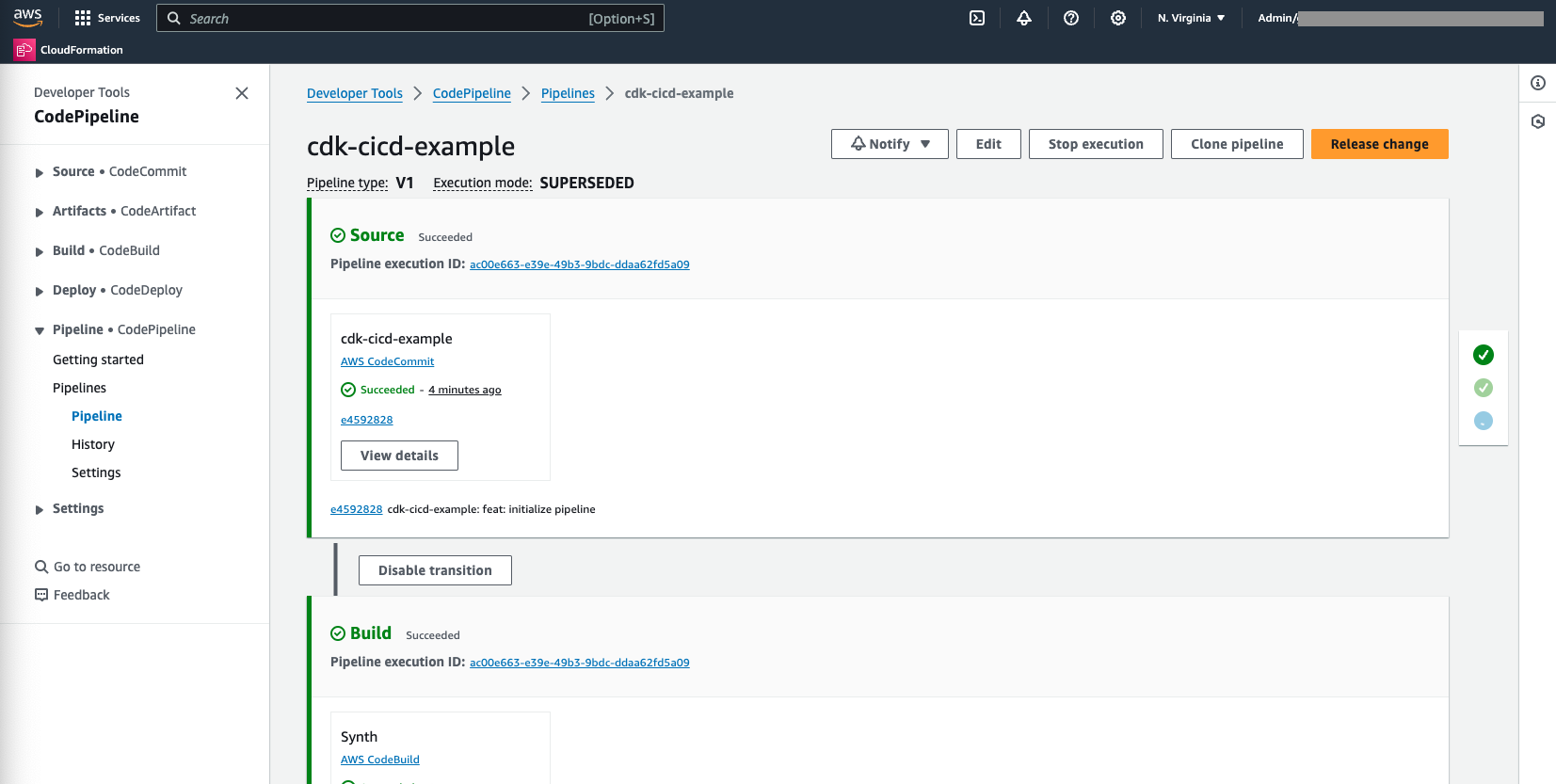Jump to Source stage via dark green check
The image size is (1556, 784).
[x=1484, y=355]
